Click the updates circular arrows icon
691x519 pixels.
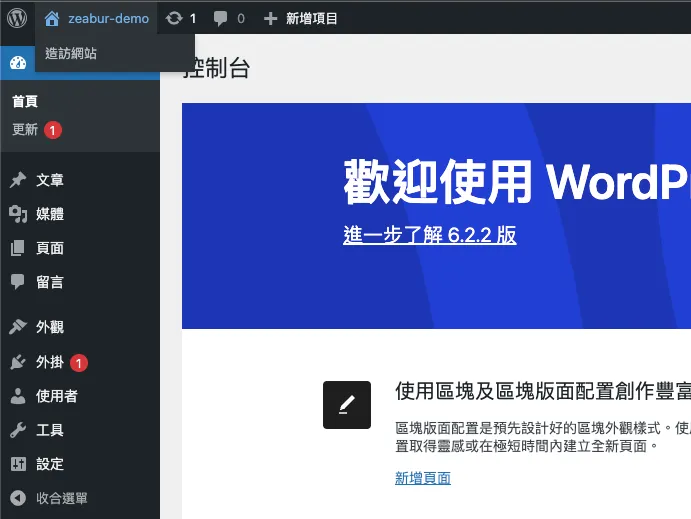coord(174,19)
